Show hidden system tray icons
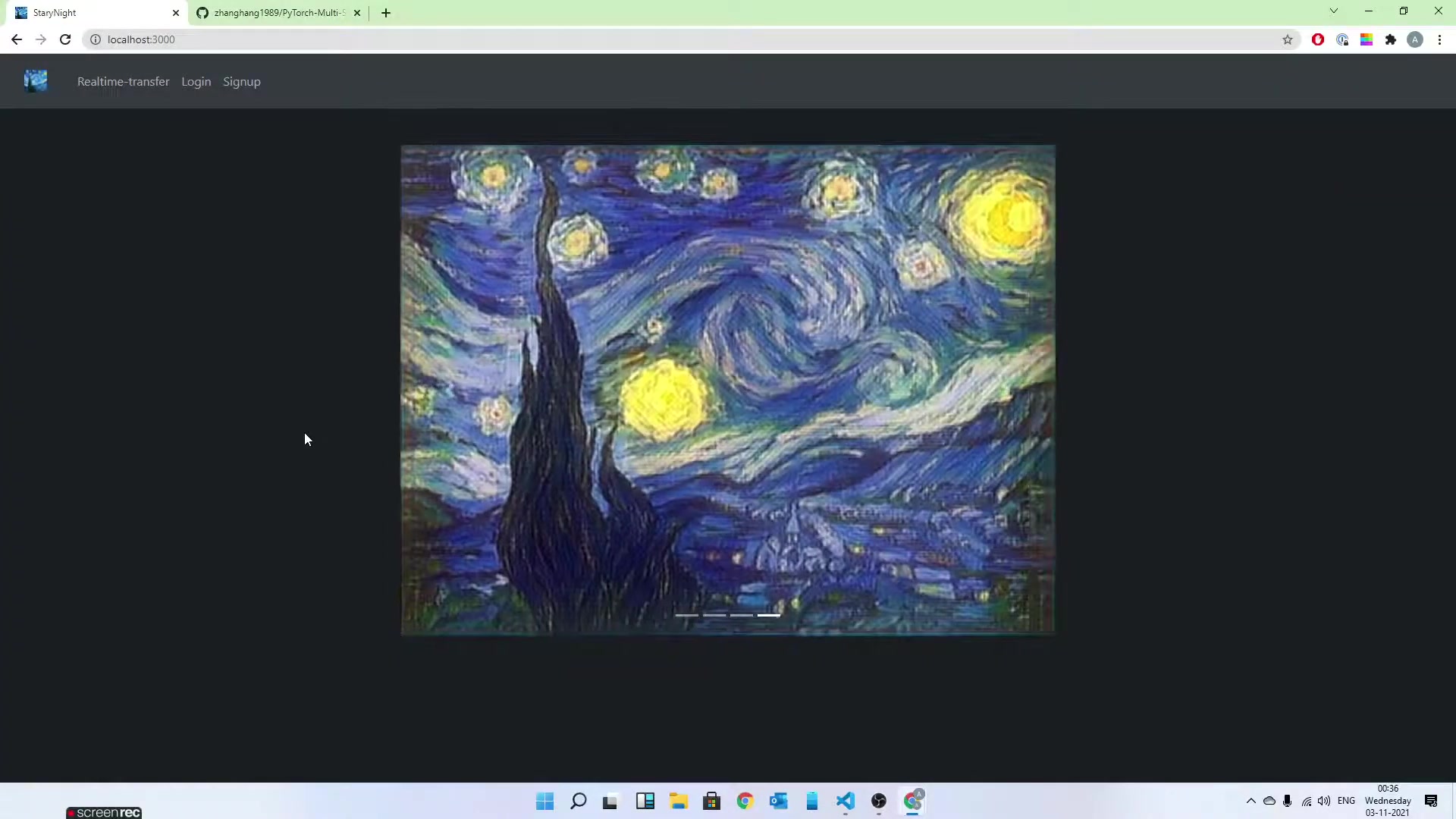The height and width of the screenshot is (819, 1456). tap(1251, 801)
